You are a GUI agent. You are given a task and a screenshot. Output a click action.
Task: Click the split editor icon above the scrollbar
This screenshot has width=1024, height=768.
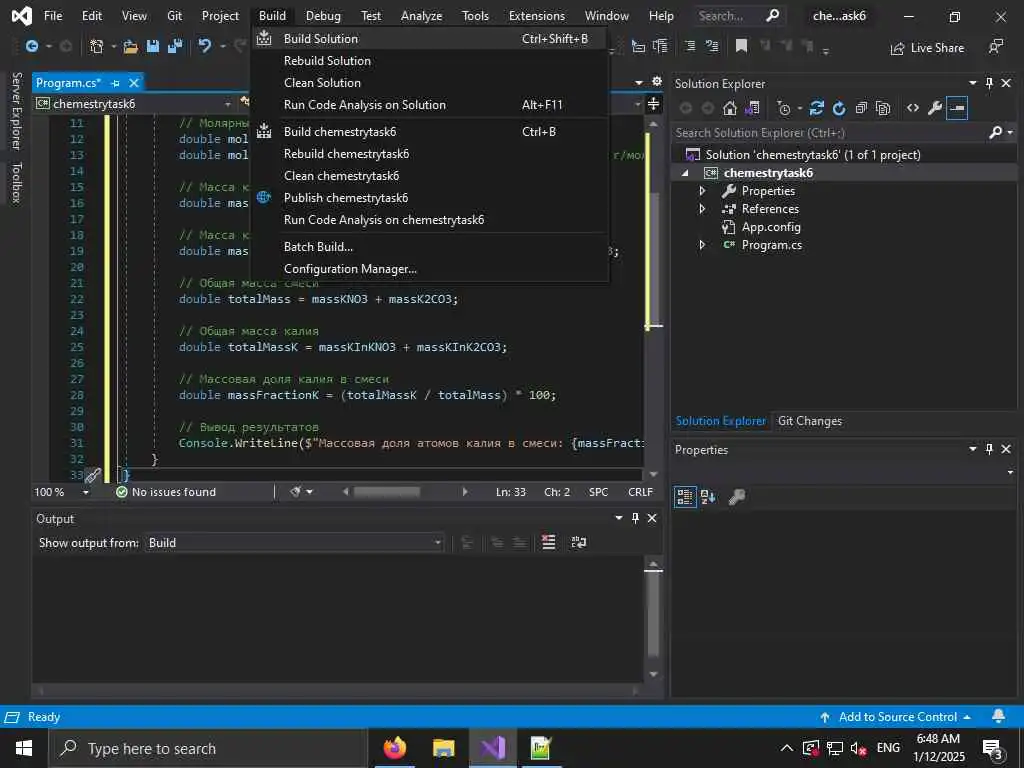click(653, 104)
